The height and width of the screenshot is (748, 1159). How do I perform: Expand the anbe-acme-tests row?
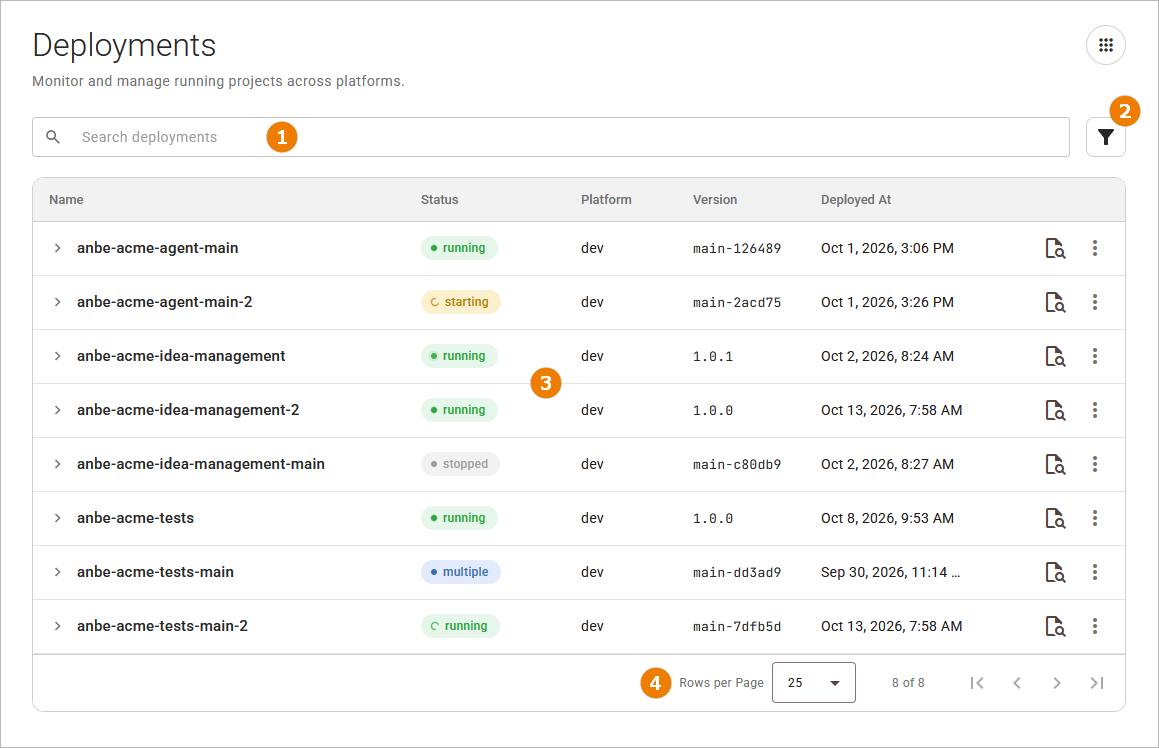pyautogui.click(x=57, y=518)
